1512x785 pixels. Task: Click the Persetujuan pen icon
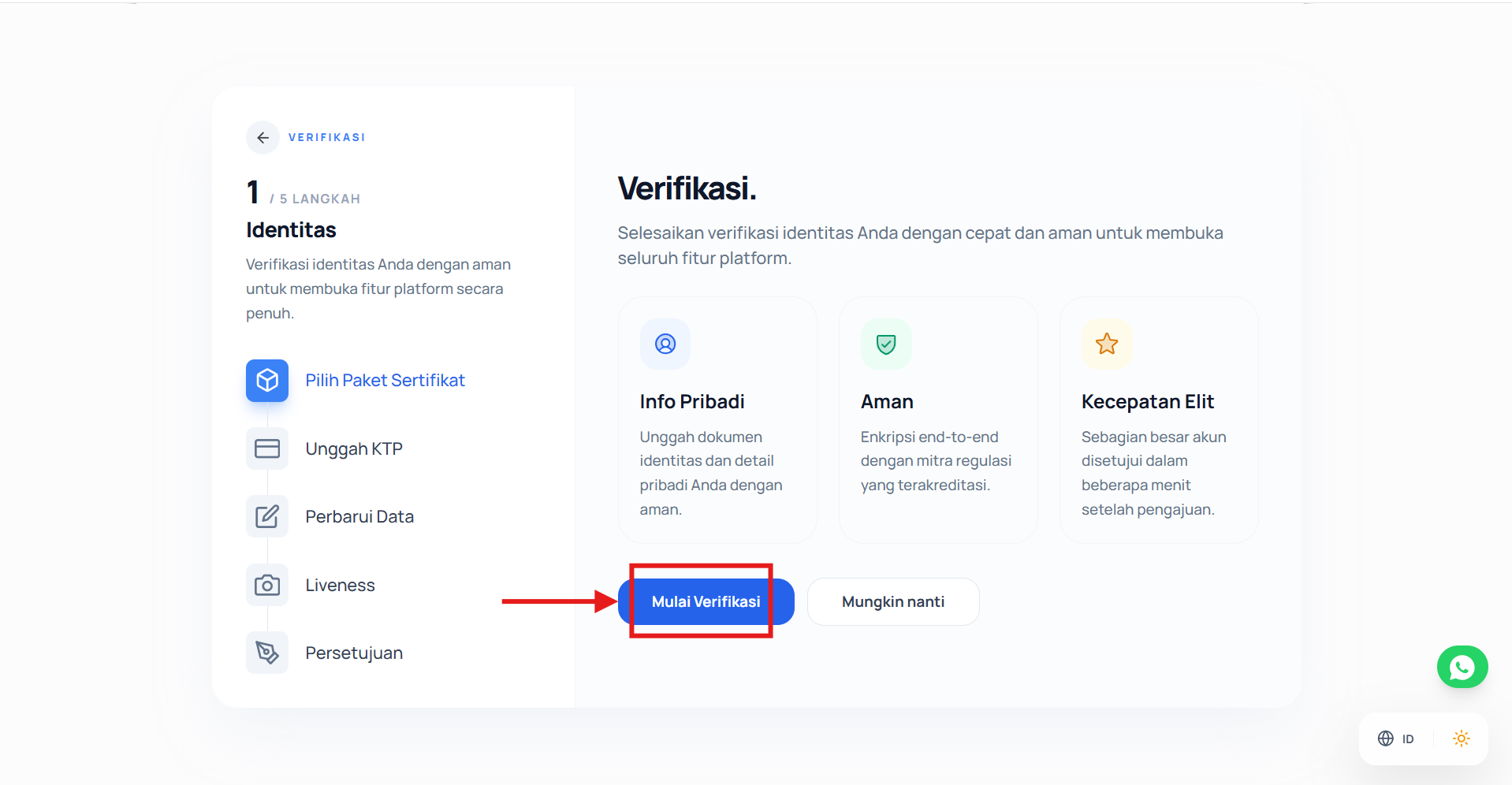[267, 653]
